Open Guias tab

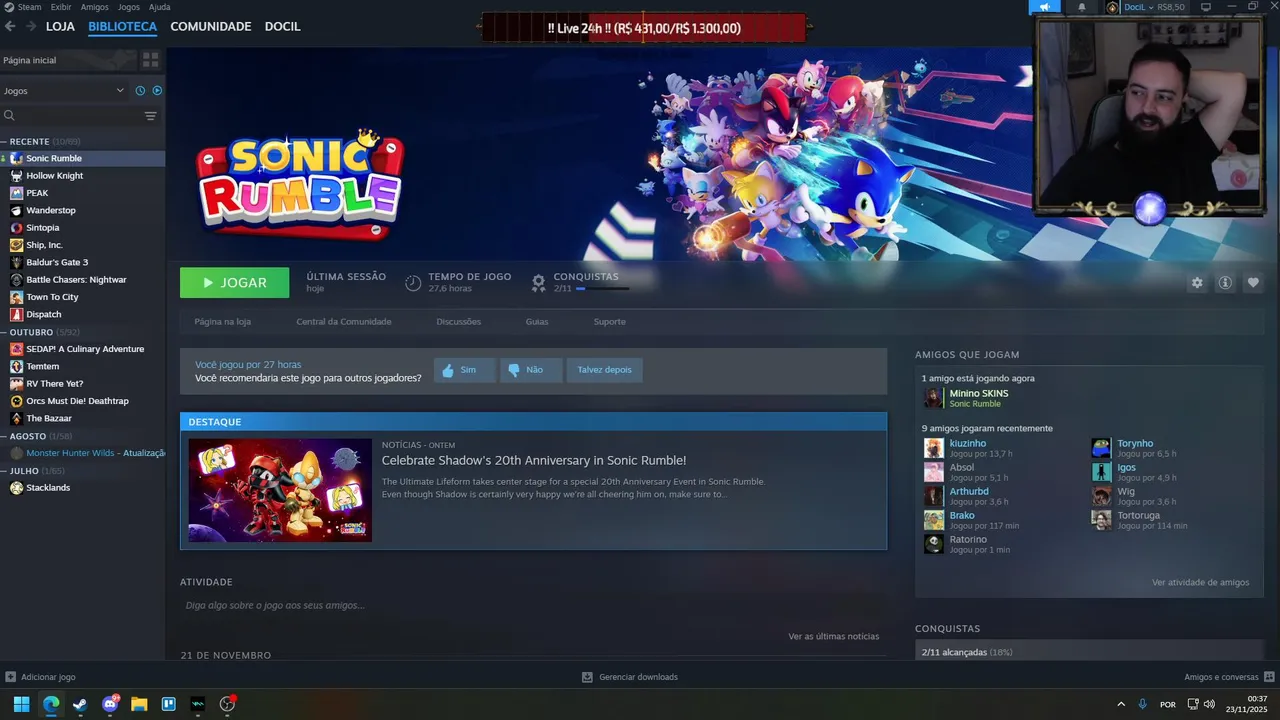click(537, 322)
